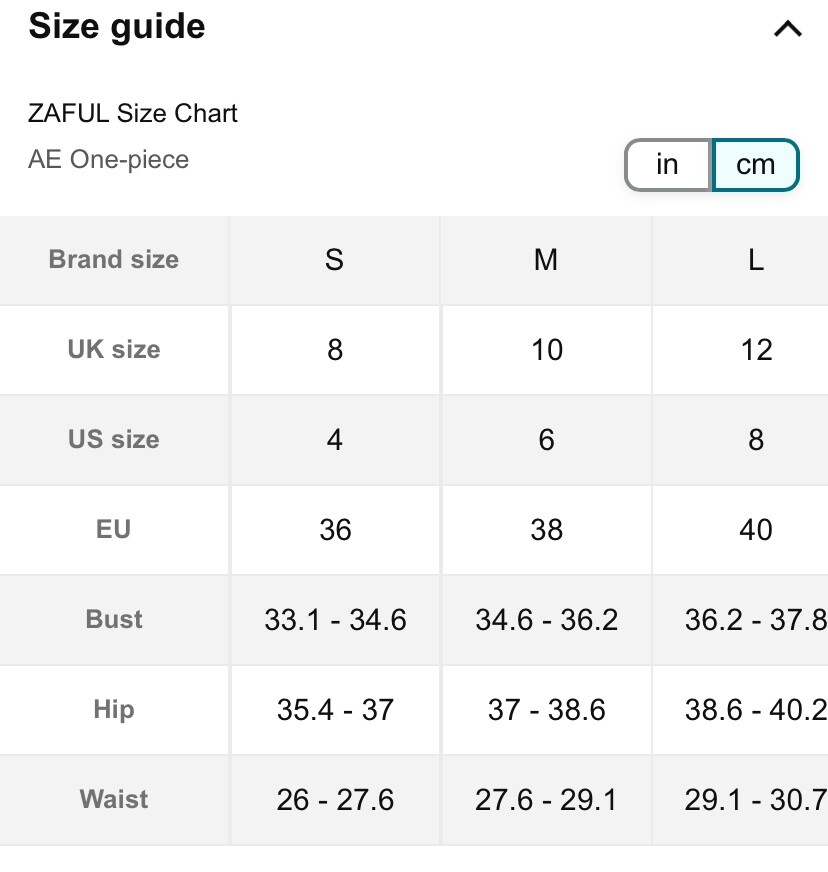This screenshot has width=828, height=872.
Task: Click the UK size row label
Action: [114, 350]
